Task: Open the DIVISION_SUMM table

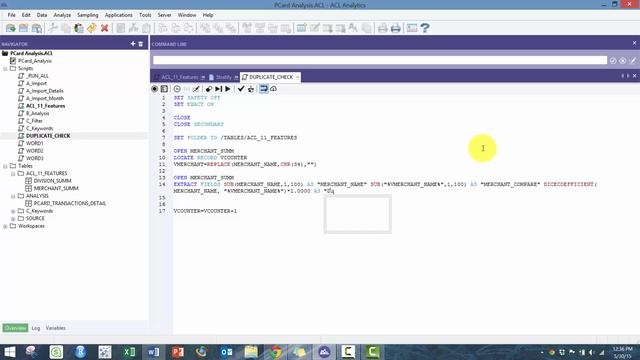Action: (x=52, y=181)
